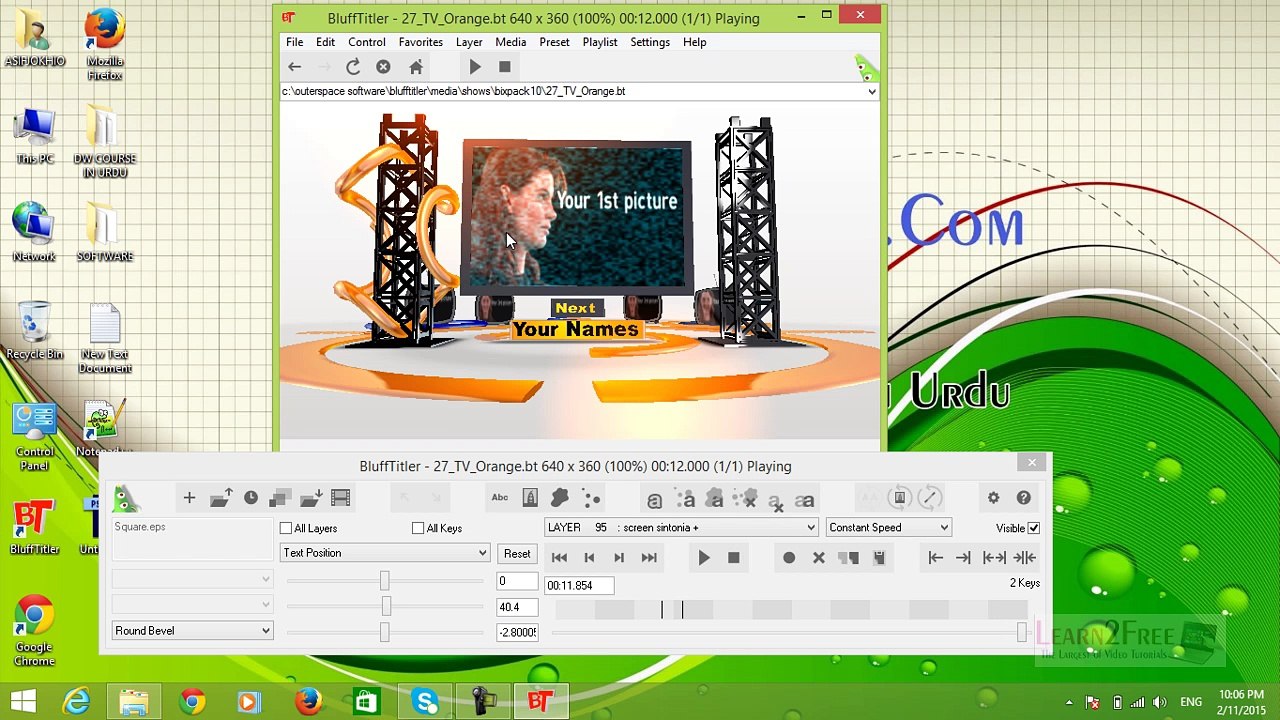The height and width of the screenshot is (720, 1280).
Task: Click the strikethrough 'a' with x icon
Action: pyautogui.click(x=775, y=499)
